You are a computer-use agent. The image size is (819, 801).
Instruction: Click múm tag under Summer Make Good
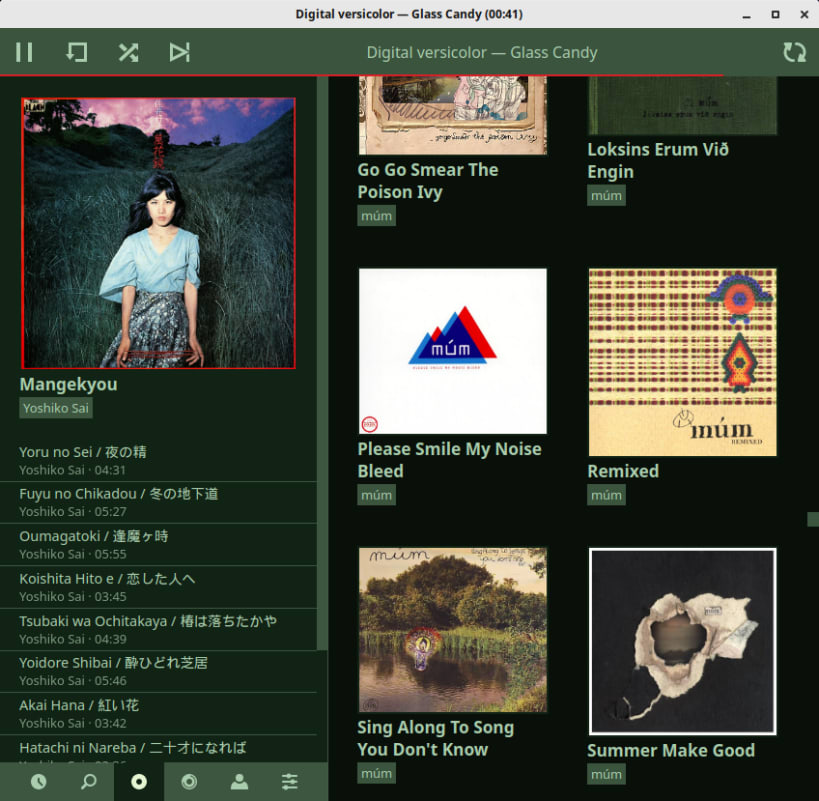(x=606, y=774)
